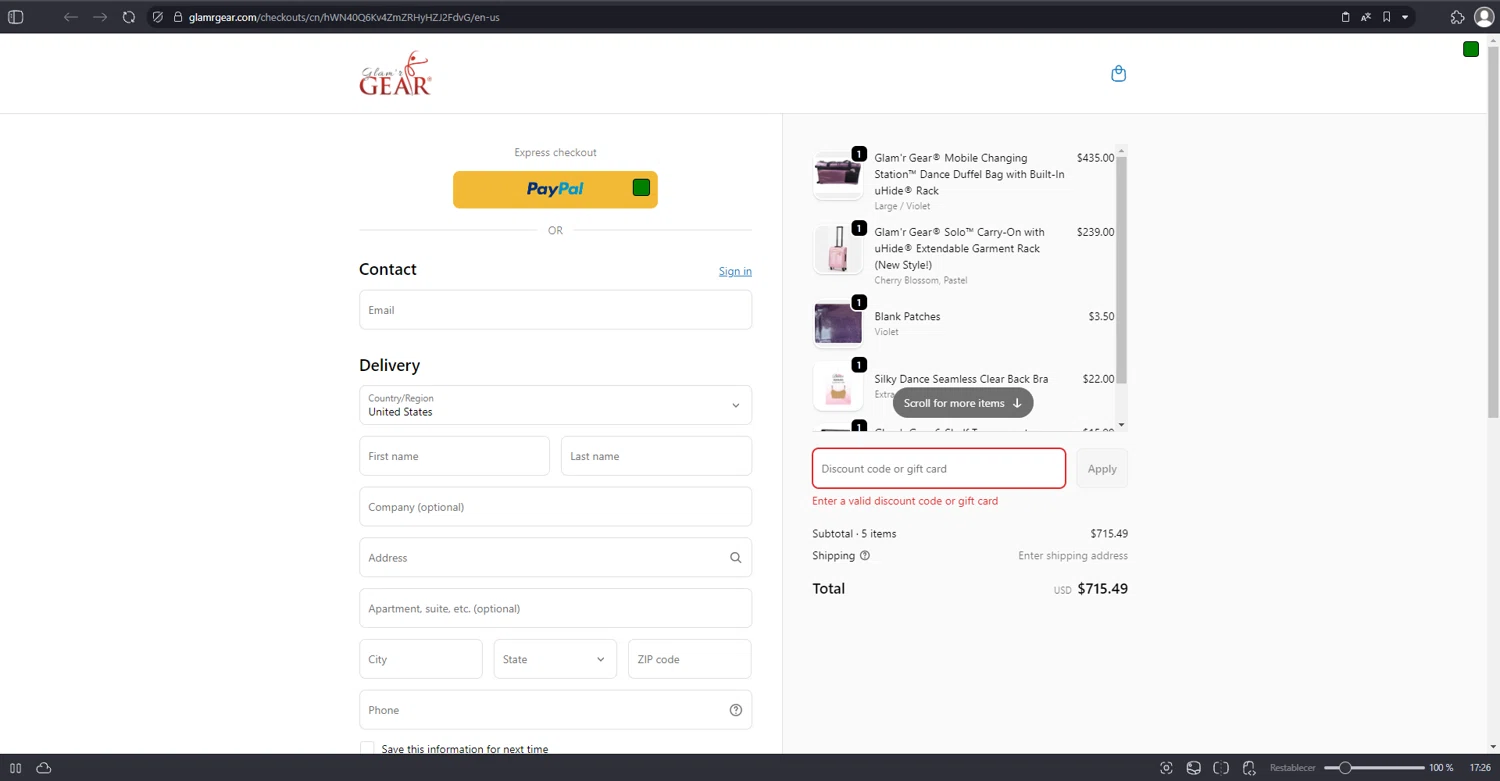The height and width of the screenshot is (781, 1500).
Task: Focus the Last name field
Action: click(x=656, y=456)
